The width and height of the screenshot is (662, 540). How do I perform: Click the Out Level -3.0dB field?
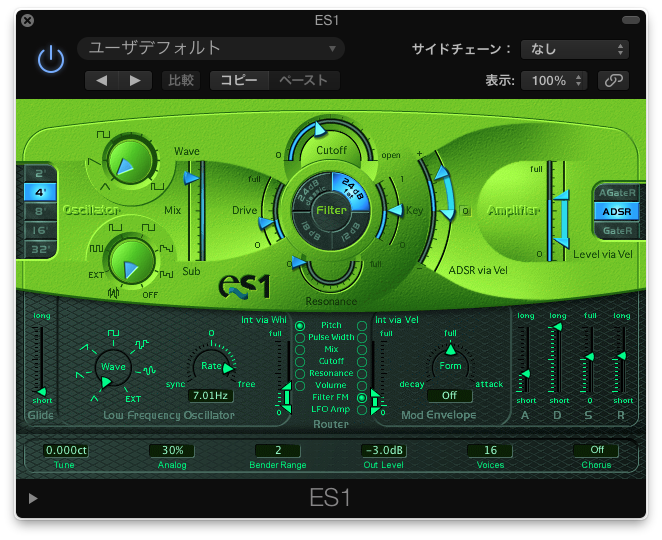(384, 450)
